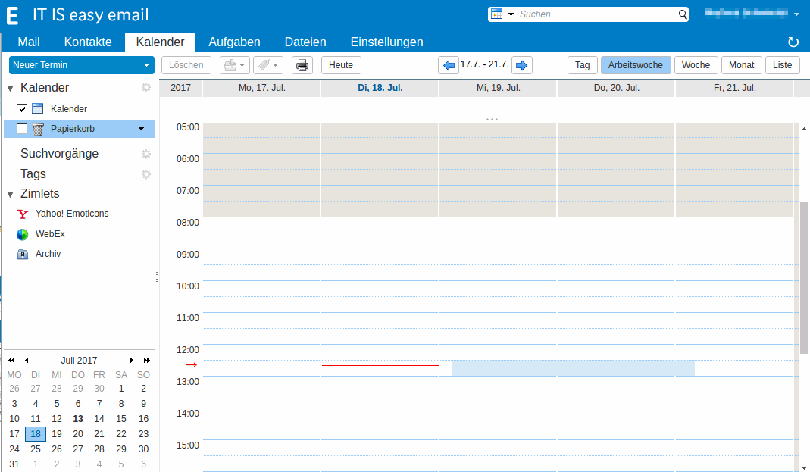Click the Suchvorgänge section header
This screenshot has height=472, width=810.
(59, 153)
